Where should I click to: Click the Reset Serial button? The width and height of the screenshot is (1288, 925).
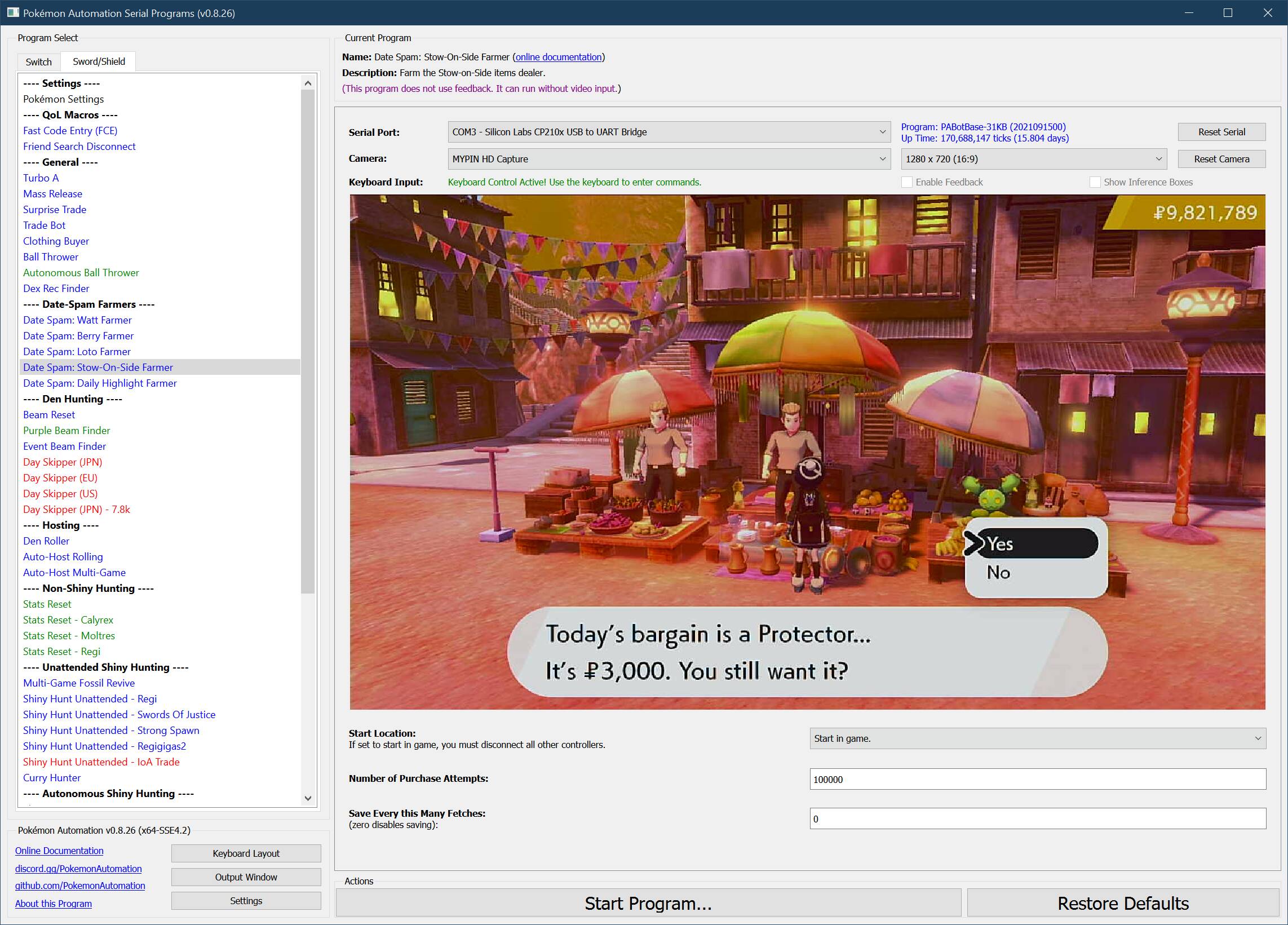coord(1221,132)
